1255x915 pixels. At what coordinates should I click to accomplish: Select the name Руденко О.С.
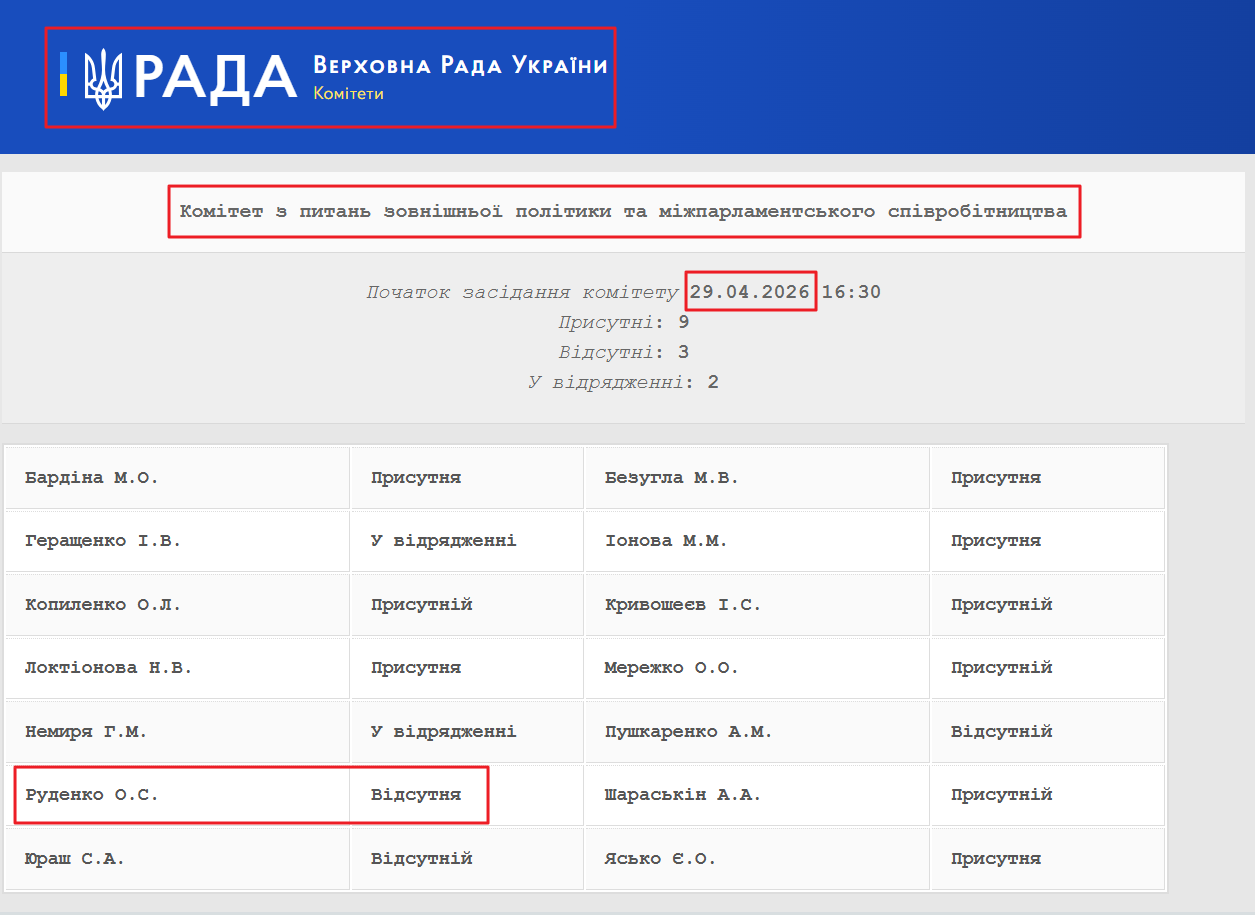[x=92, y=795]
